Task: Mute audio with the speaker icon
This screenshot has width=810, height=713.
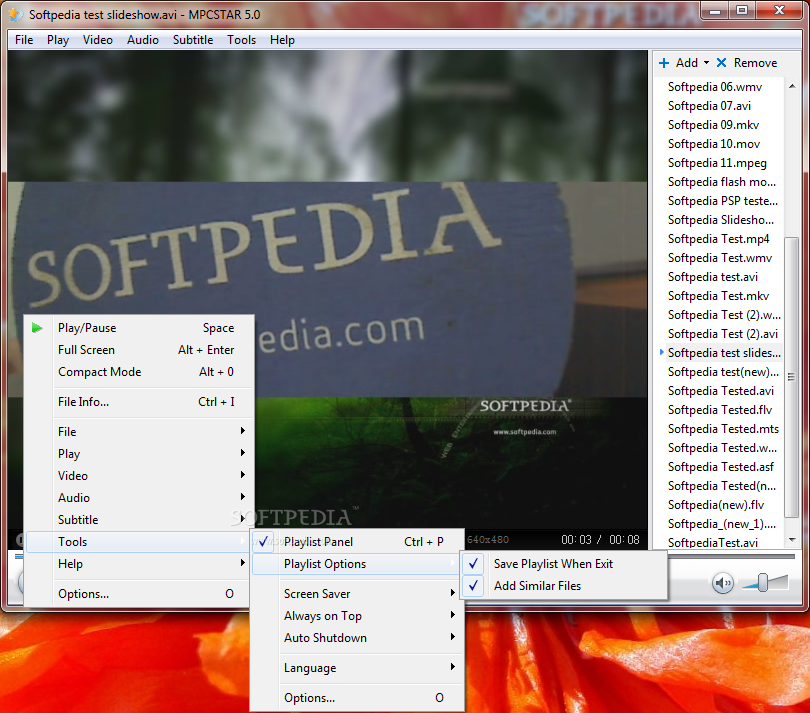Action: click(723, 583)
